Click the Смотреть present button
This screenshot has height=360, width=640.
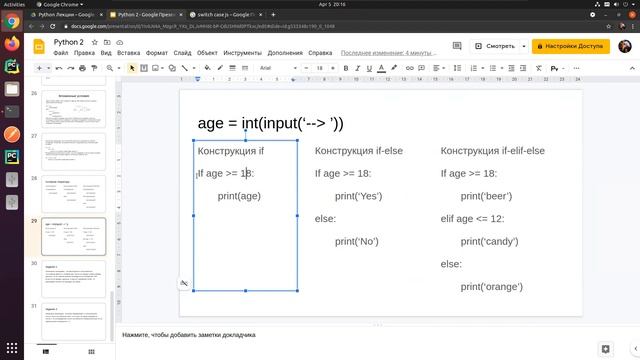point(495,46)
